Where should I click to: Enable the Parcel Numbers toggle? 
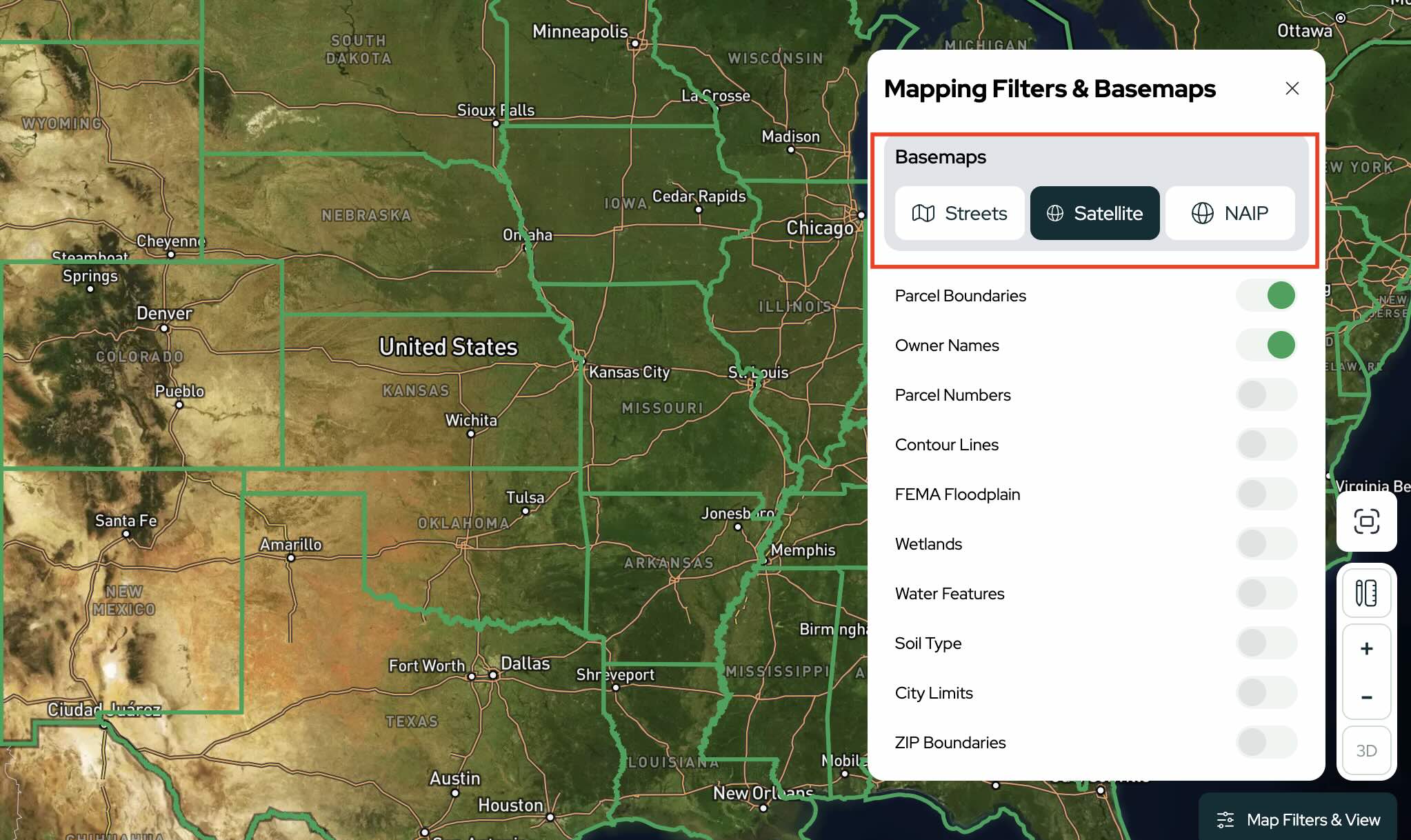(1266, 394)
